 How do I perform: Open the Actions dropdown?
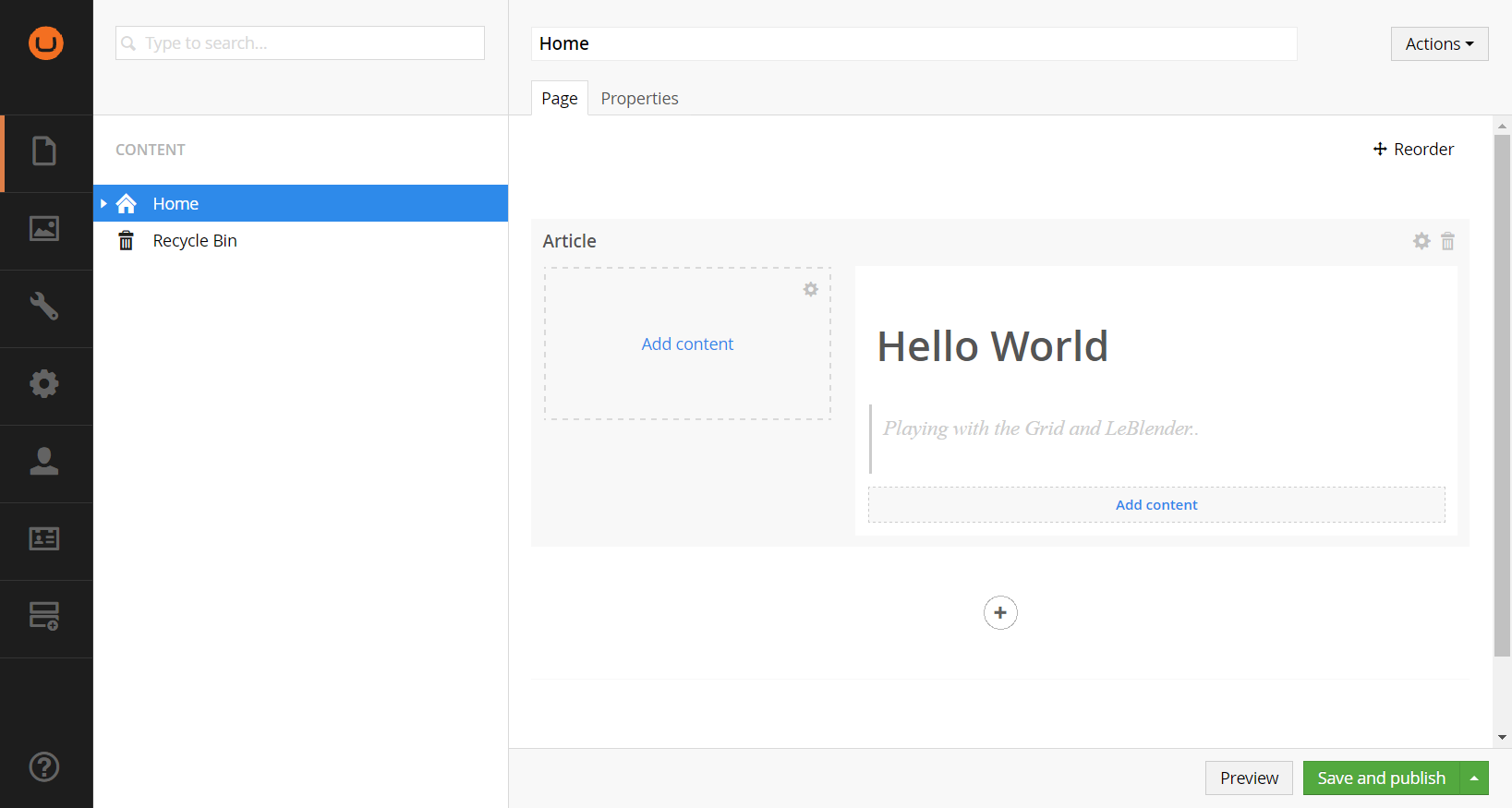1439,43
